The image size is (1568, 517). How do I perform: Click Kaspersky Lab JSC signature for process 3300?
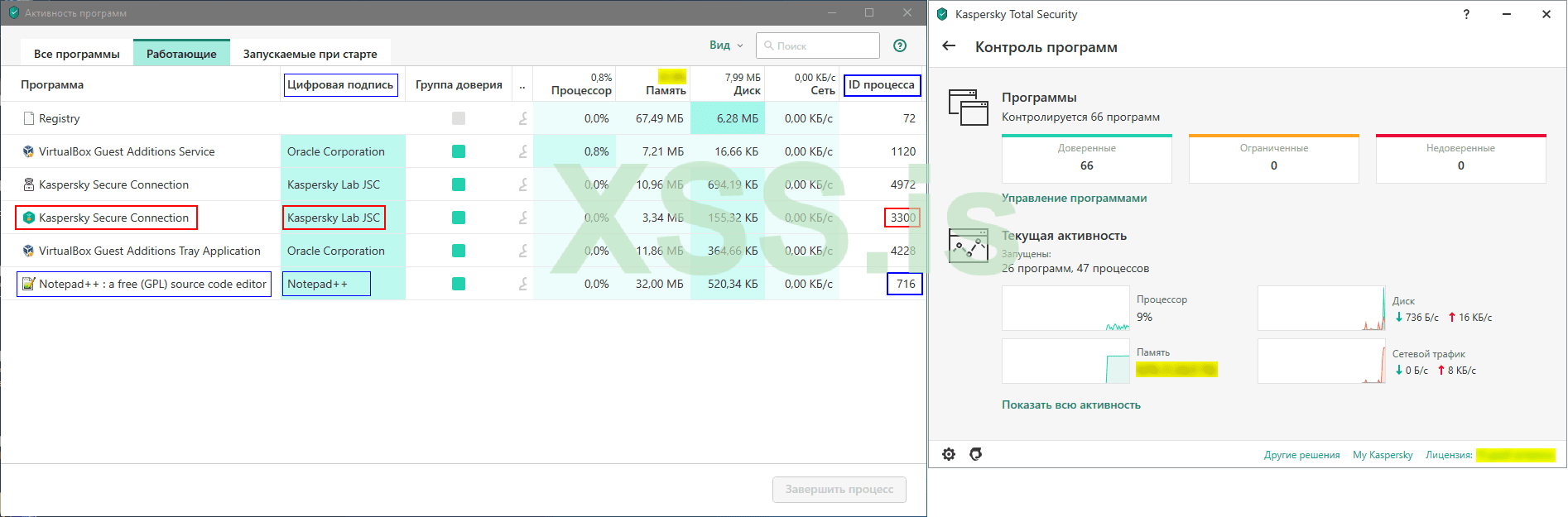click(x=334, y=218)
